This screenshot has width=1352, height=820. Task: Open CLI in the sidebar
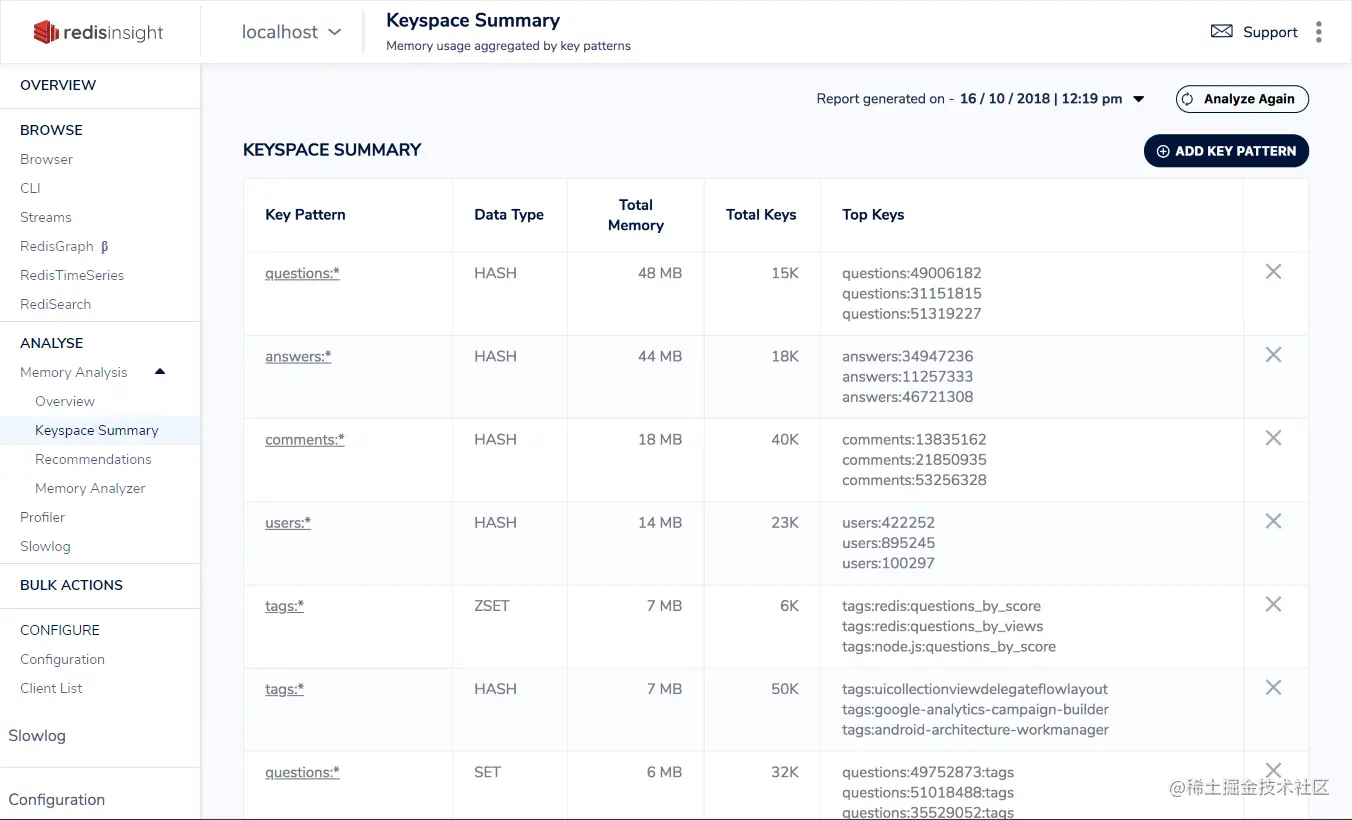pos(30,188)
